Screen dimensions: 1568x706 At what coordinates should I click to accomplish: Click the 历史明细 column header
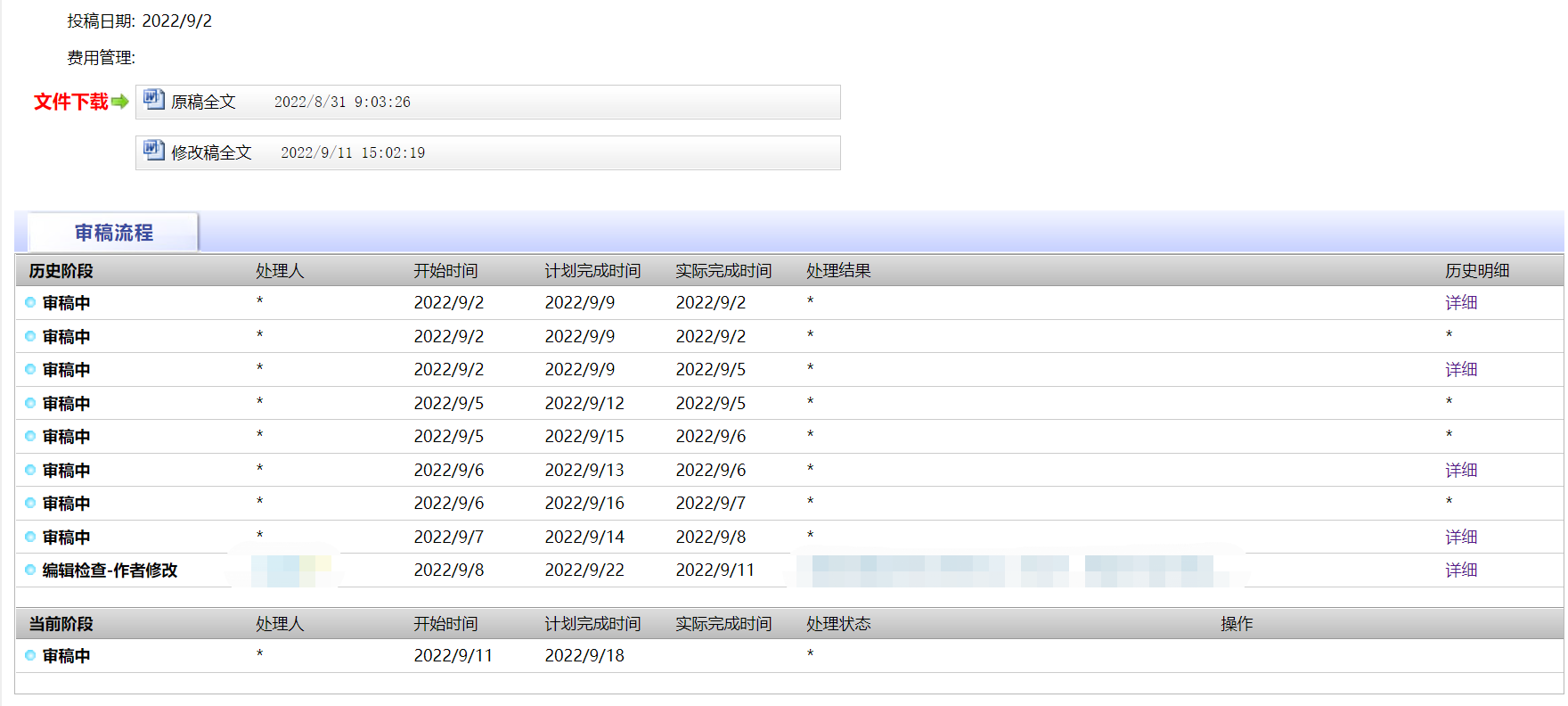1476,270
